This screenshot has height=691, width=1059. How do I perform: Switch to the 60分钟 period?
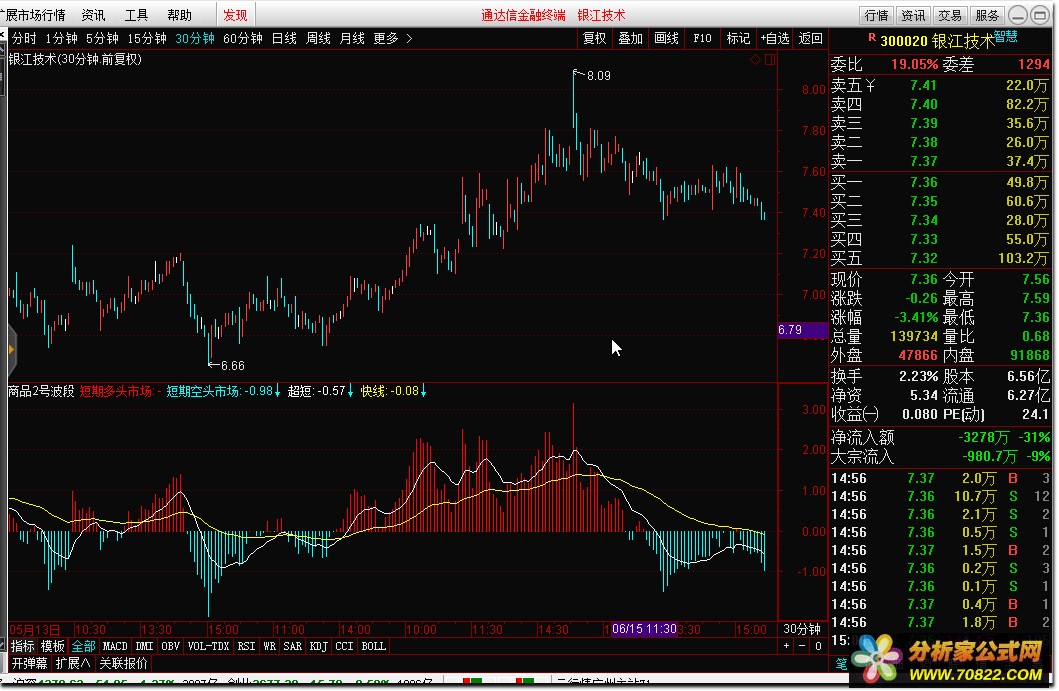(x=242, y=39)
